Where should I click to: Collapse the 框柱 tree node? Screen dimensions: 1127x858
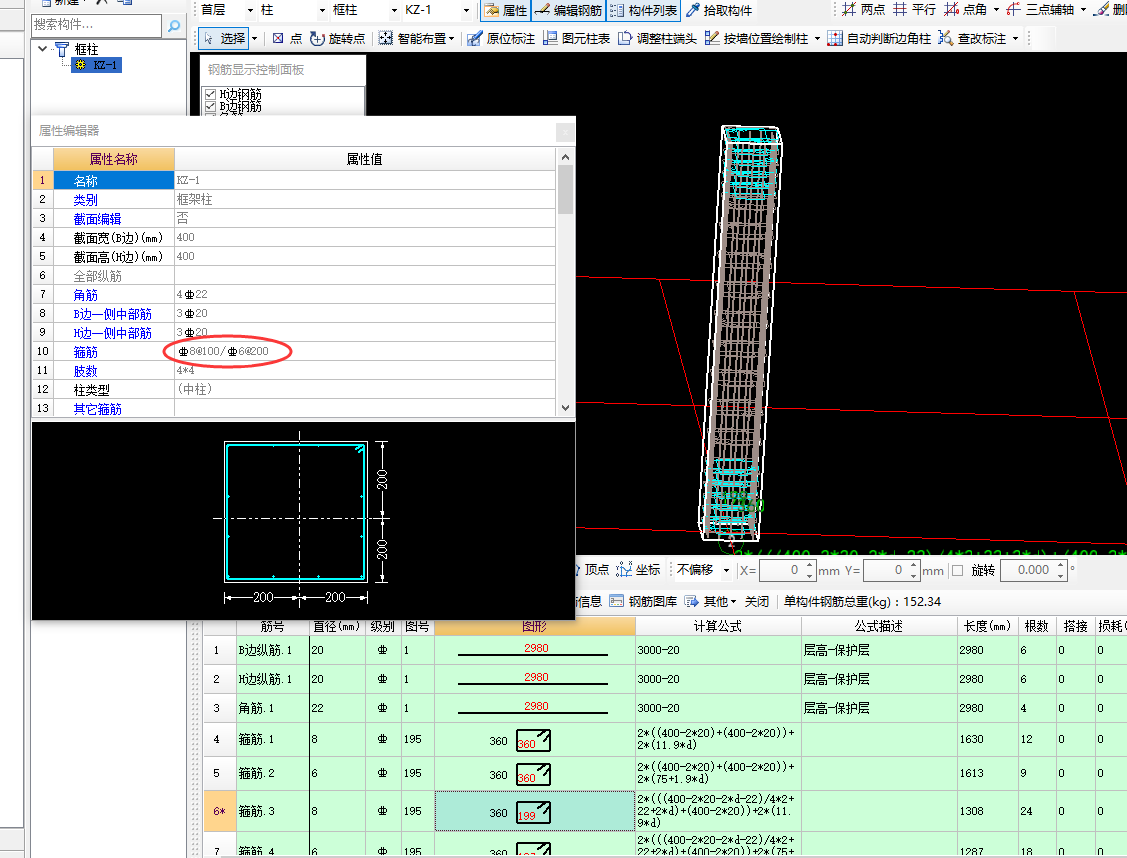[x=42, y=49]
